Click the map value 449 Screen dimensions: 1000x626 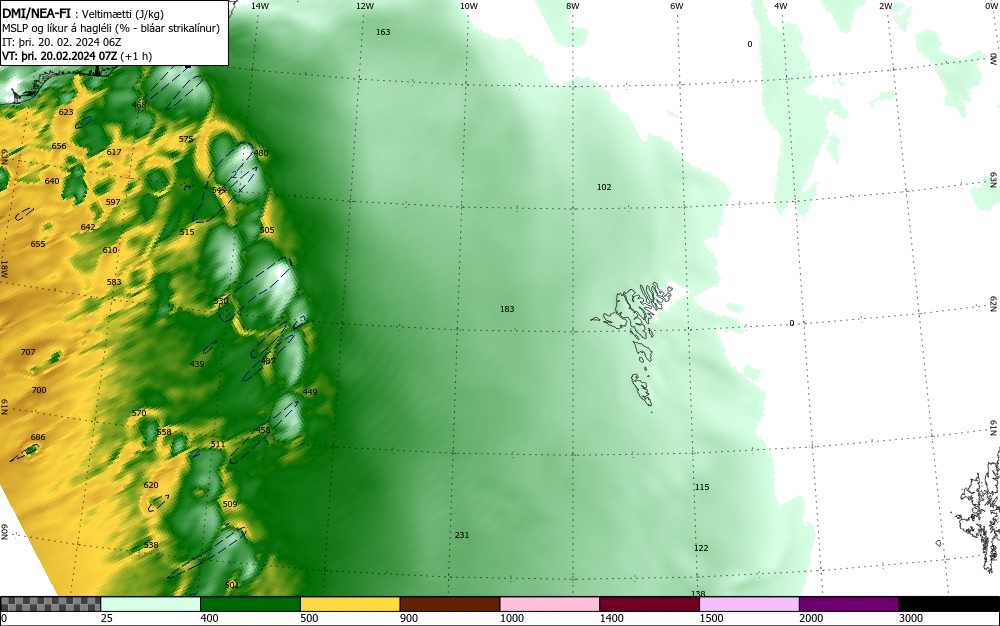click(310, 392)
